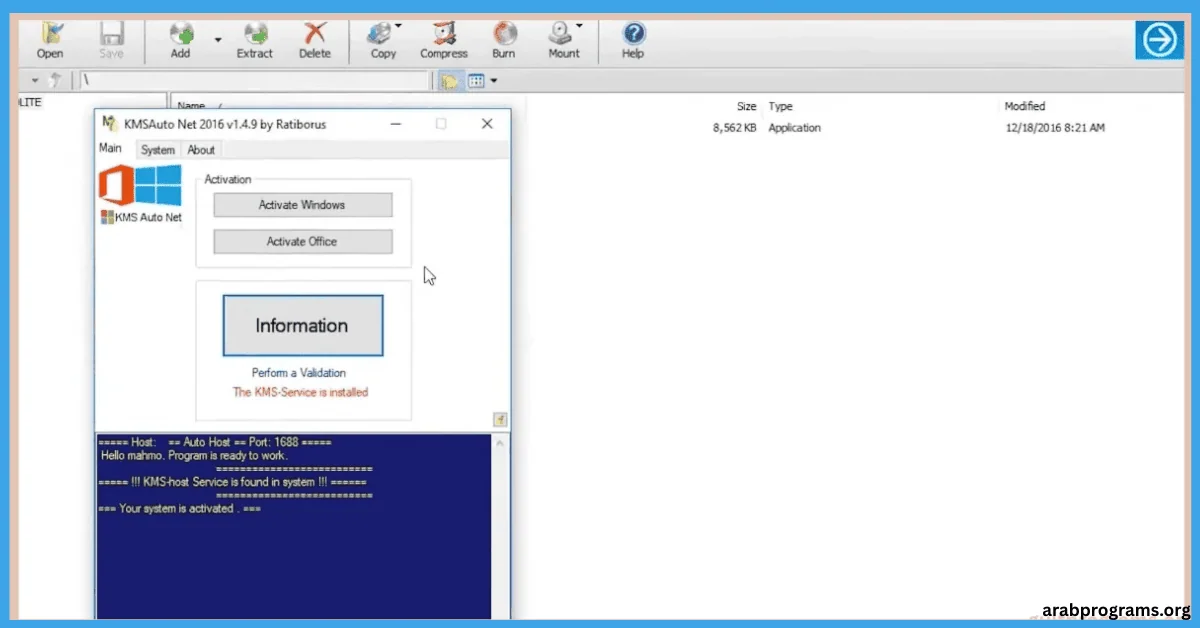
Task: Switch to the System tab in KMSAuto
Action: click(x=158, y=150)
